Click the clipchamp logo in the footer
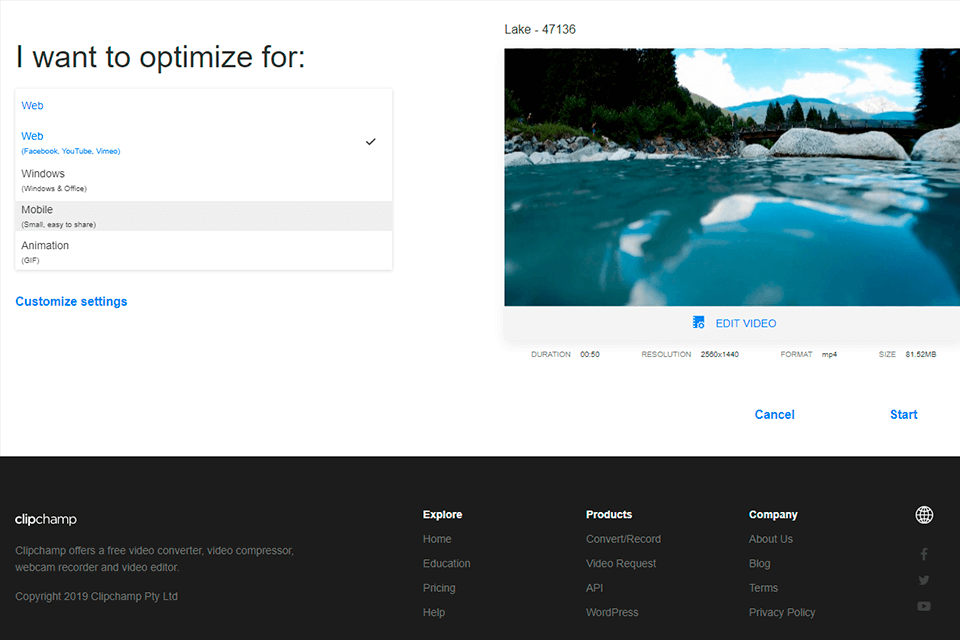Image resolution: width=960 pixels, height=640 pixels. coord(45,519)
